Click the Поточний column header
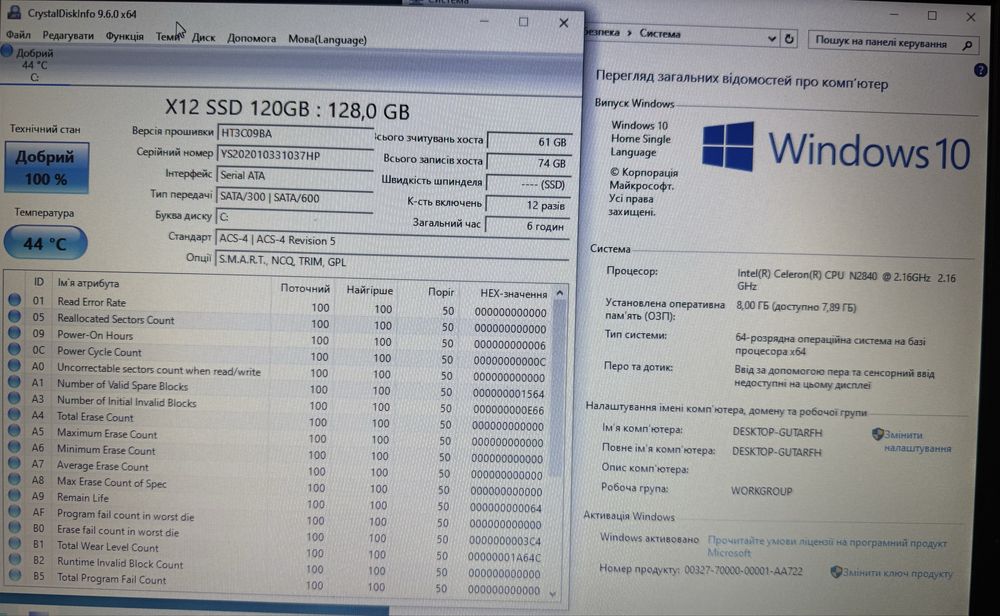This screenshot has width=1000, height=616. [305, 288]
